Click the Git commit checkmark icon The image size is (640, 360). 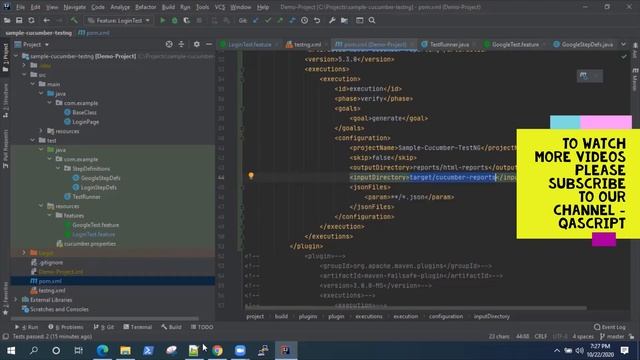pos(268,20)
